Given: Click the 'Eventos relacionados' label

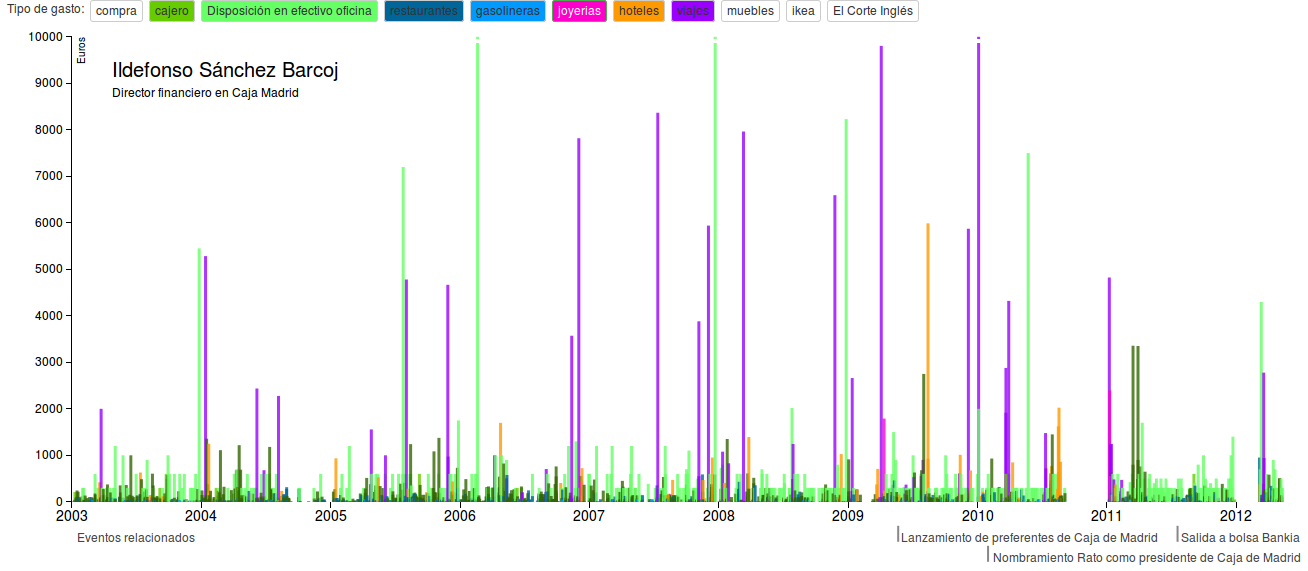Looking at the screenshot, I should [136, 538].
